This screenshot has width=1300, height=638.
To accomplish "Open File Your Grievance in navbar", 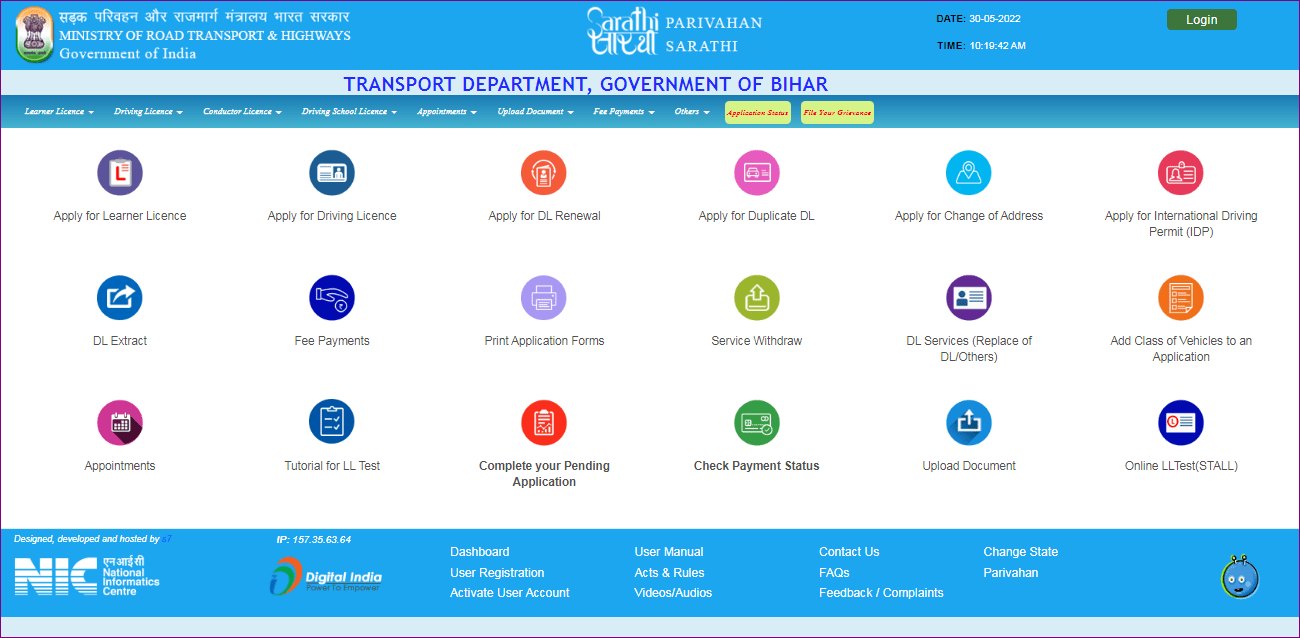I will click(x=837, y=113).
